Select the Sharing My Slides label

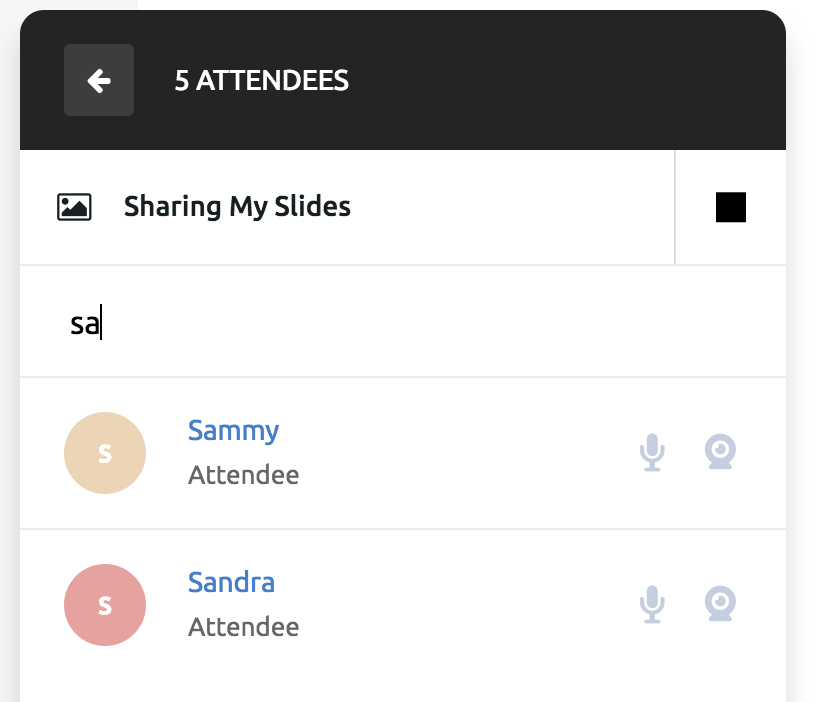(237, 207)
